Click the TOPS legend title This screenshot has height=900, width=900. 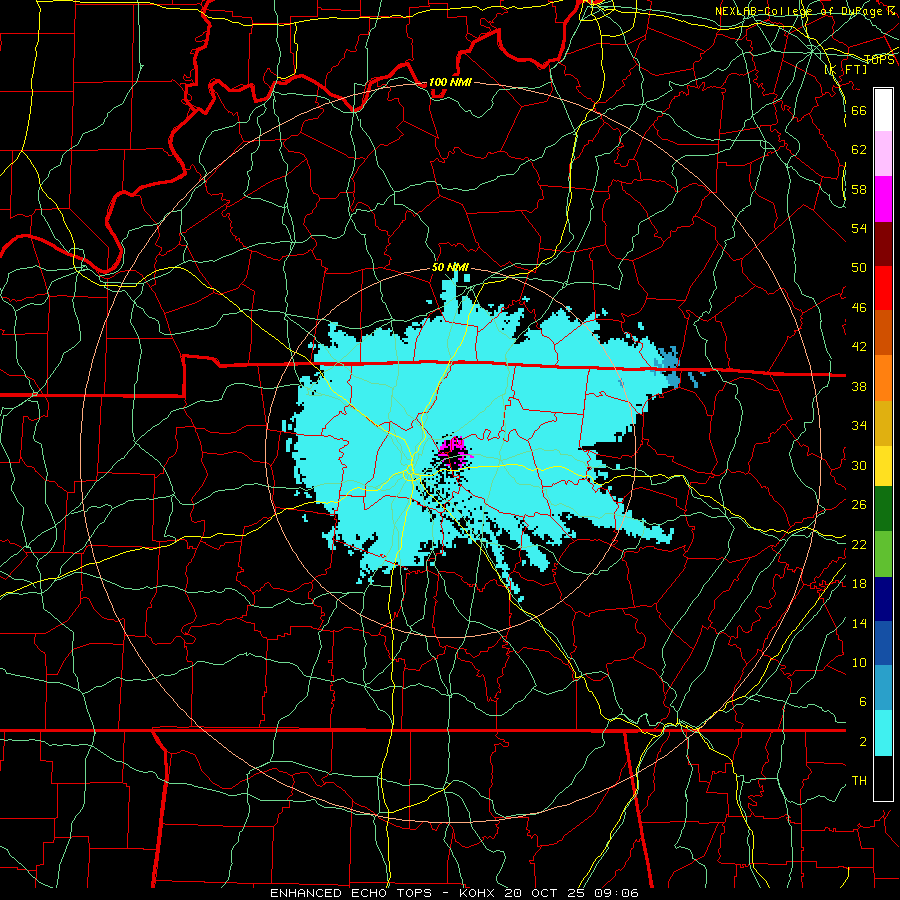[x=879, y=60]
